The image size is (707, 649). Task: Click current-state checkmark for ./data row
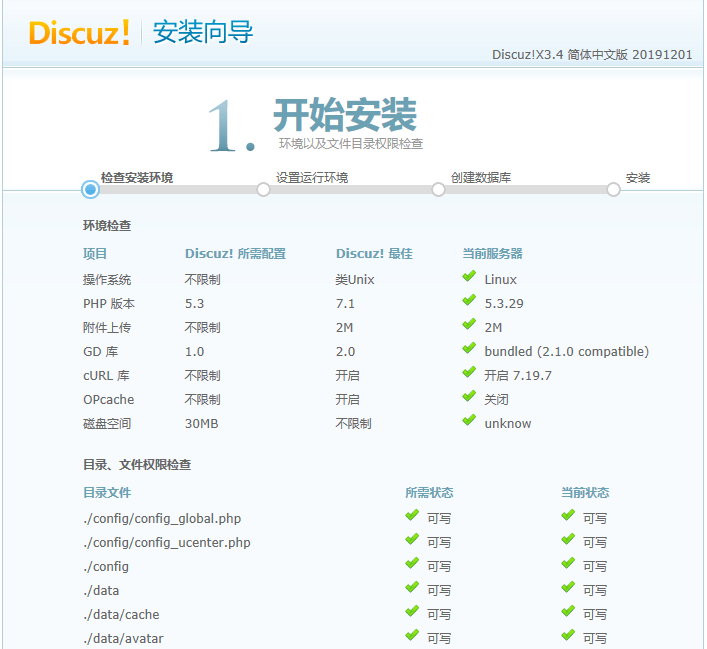coord(568,587)
